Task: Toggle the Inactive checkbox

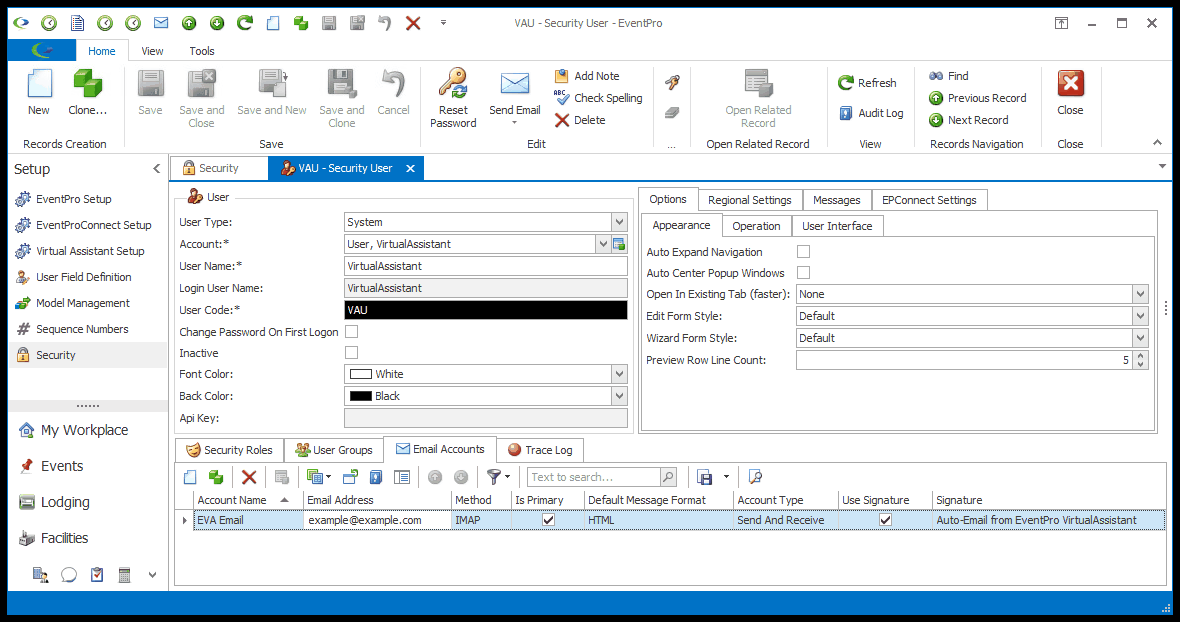Action: coord(351,352)
